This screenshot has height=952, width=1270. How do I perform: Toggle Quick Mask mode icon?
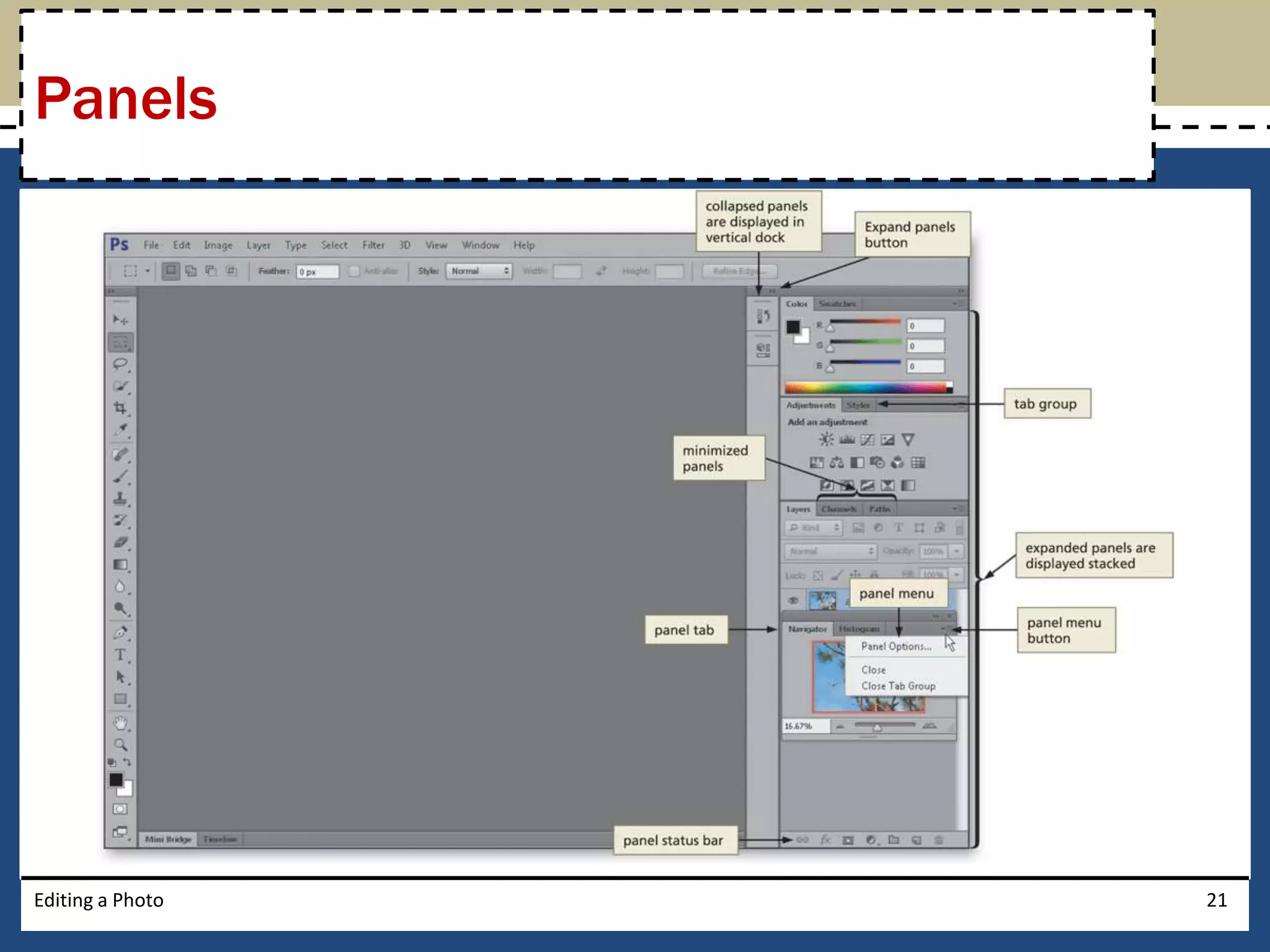(x=120, y=809)
